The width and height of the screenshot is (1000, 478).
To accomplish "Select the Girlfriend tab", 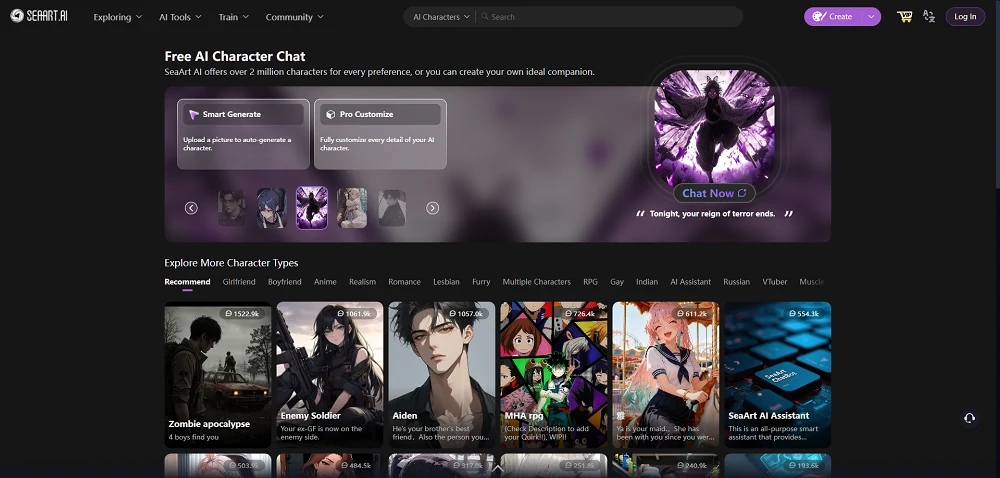I will [x=239, y=282].
